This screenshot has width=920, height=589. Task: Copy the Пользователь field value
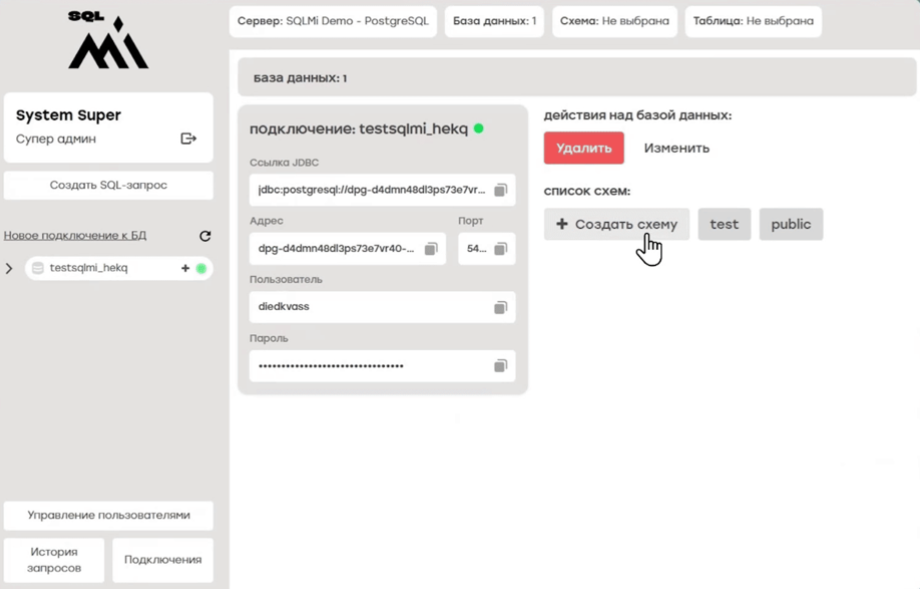(501, 307)
